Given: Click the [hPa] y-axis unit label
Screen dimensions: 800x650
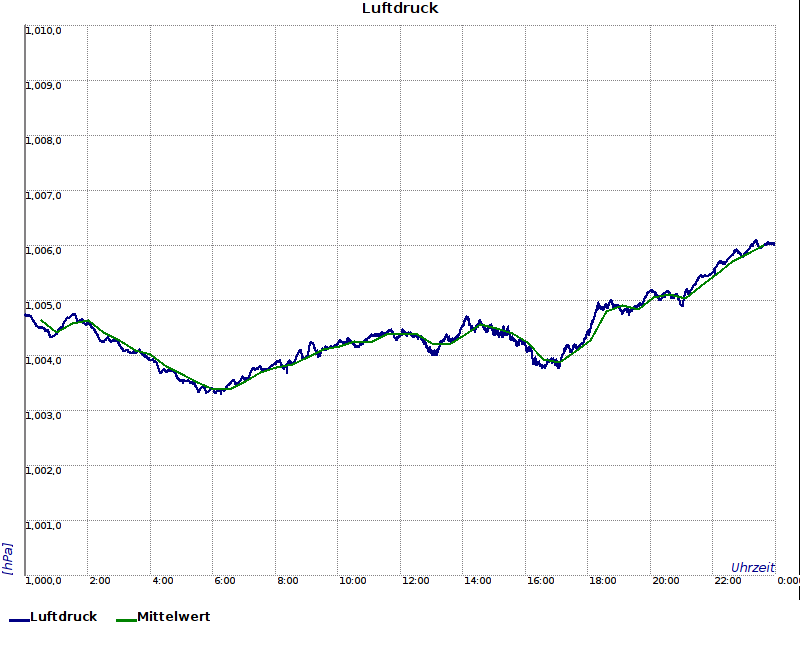Looking at the screenshot, I should tap(8, 558).
